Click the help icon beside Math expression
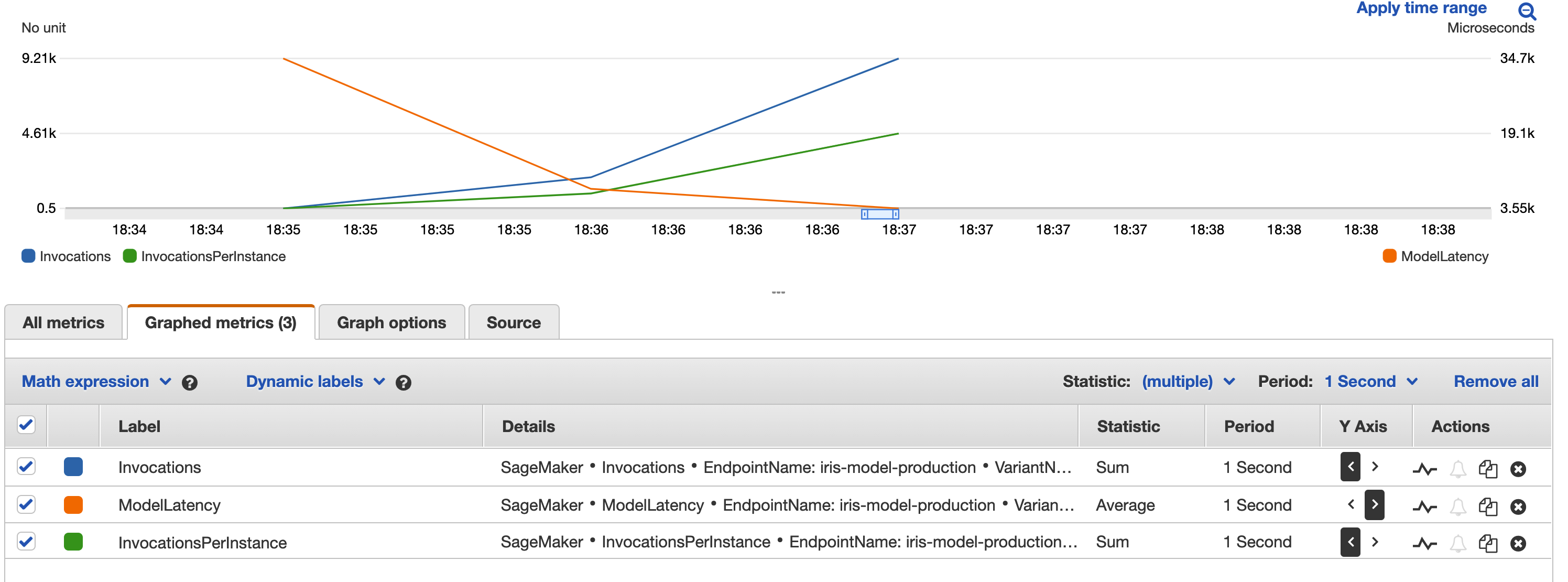Image resolution: width=1568 pixels, height=582 pixels. point(189,382)
